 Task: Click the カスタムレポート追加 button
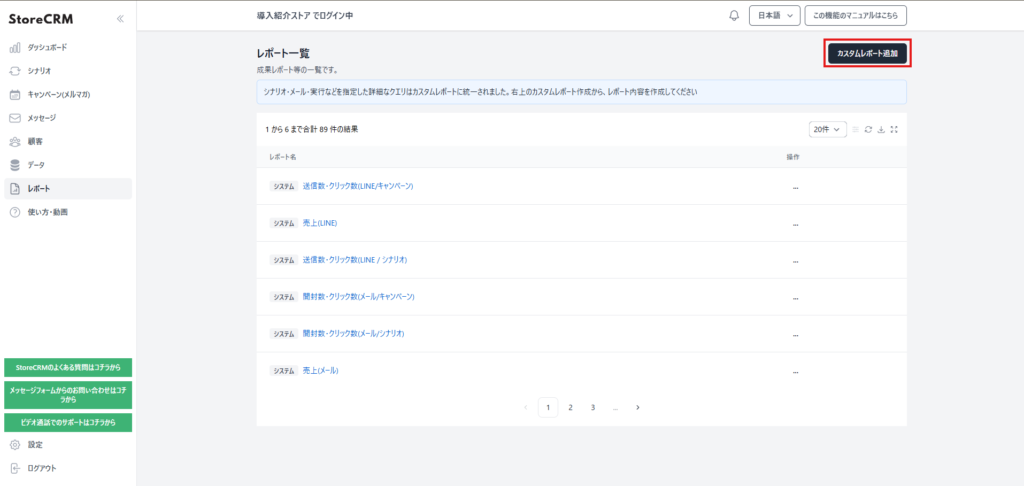[x=867, y=53]
